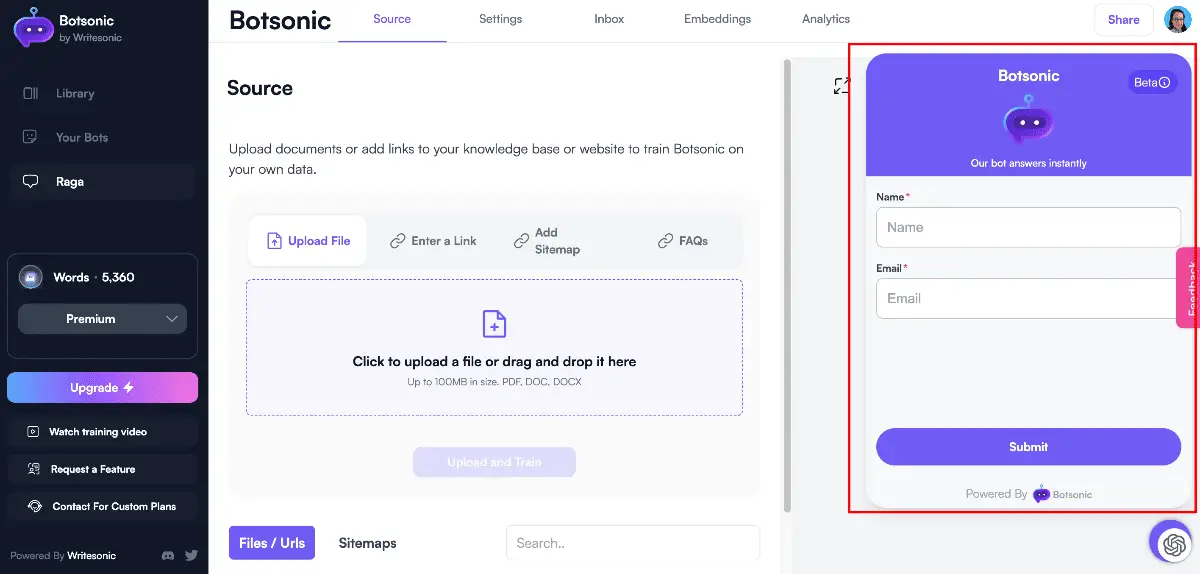Viewport: 1200px width, 574px height.
Task: Select the Enter a Link option
Action: 433,241
